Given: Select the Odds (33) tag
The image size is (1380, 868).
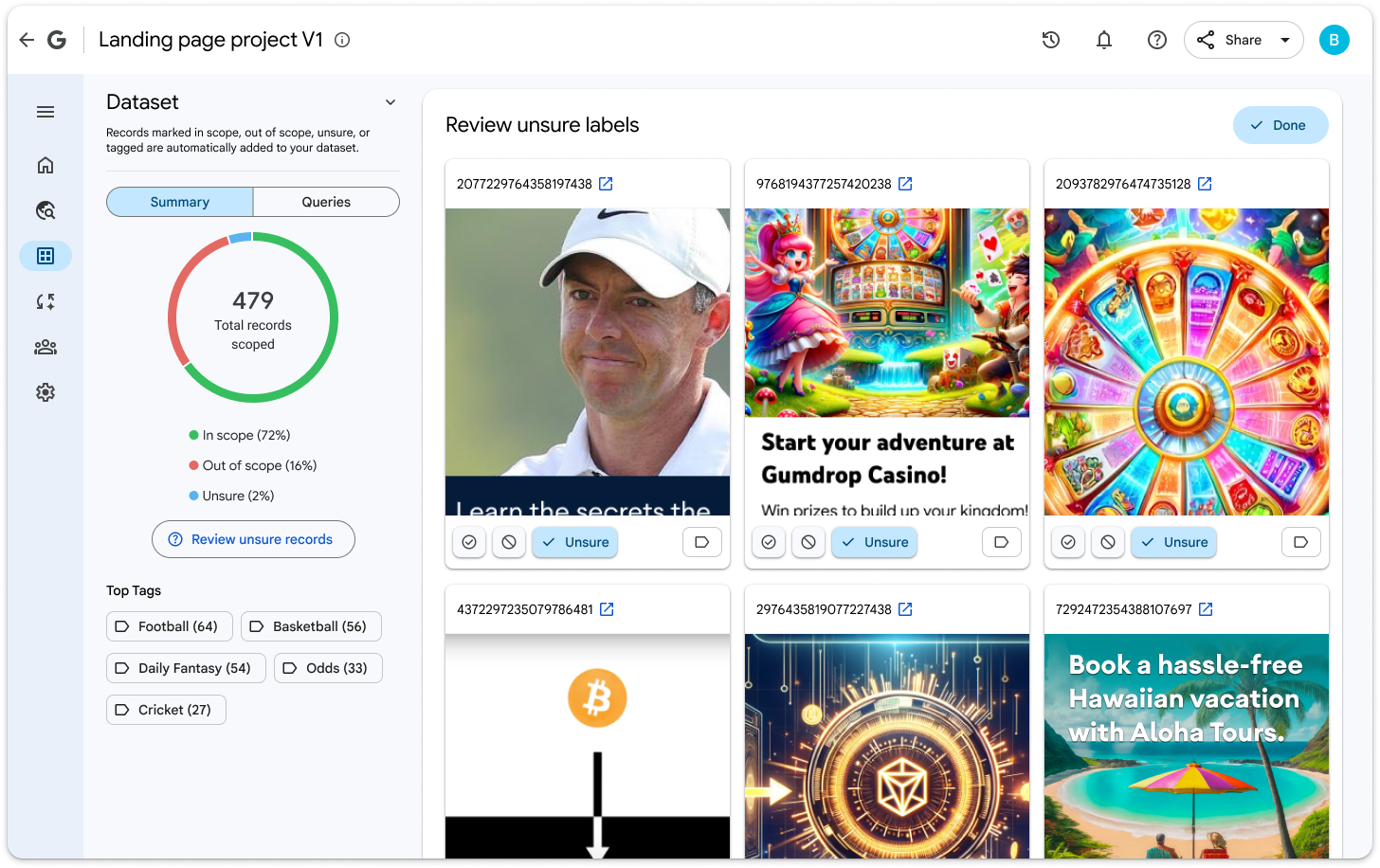Looking at the screenshot, I should point(328,668).
